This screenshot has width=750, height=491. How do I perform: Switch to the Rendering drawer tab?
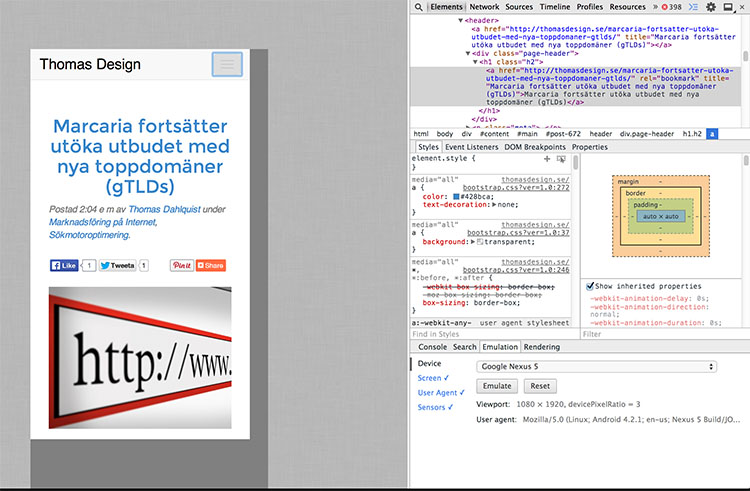(541, 347)
